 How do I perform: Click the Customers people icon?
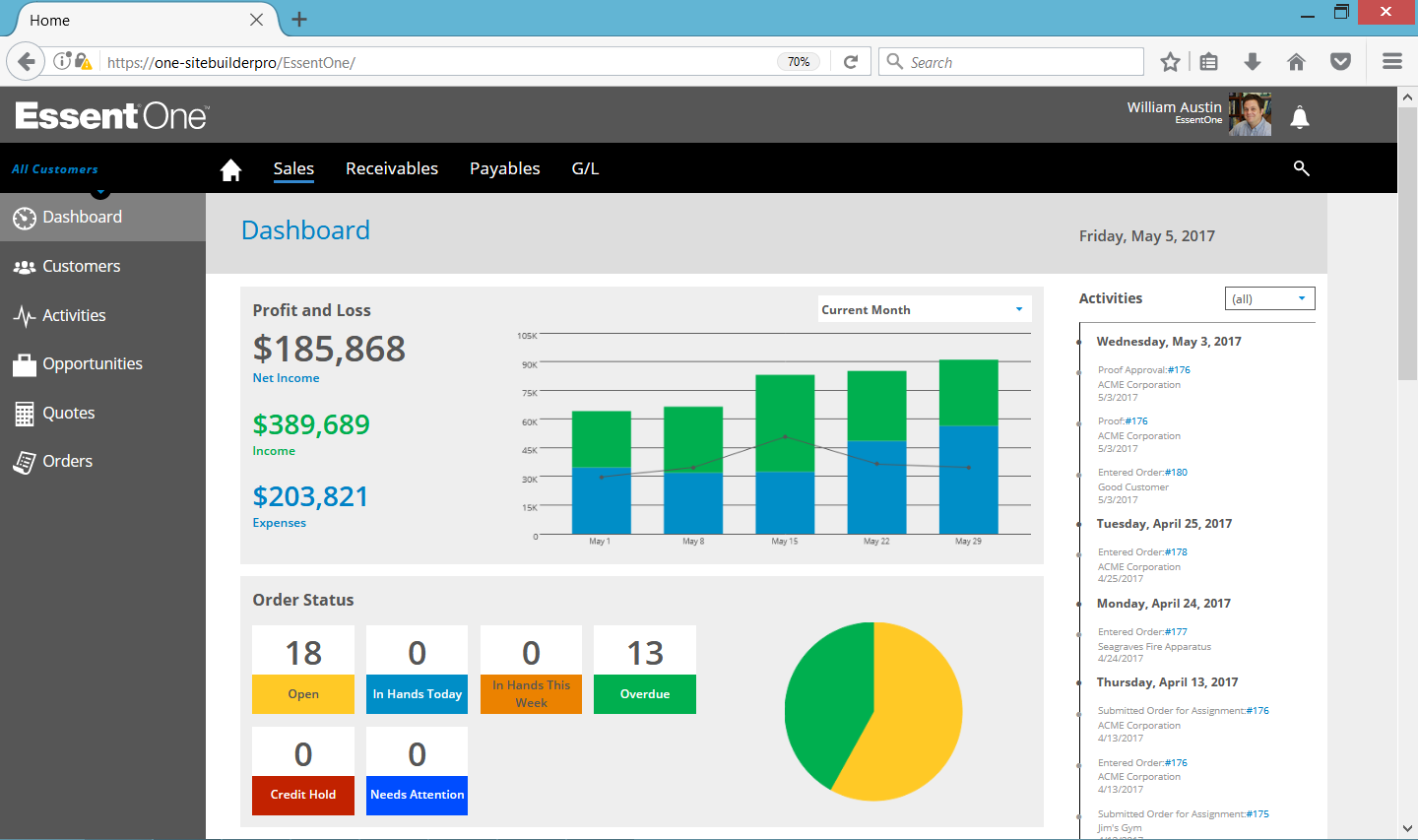click(x=25, y=267)
